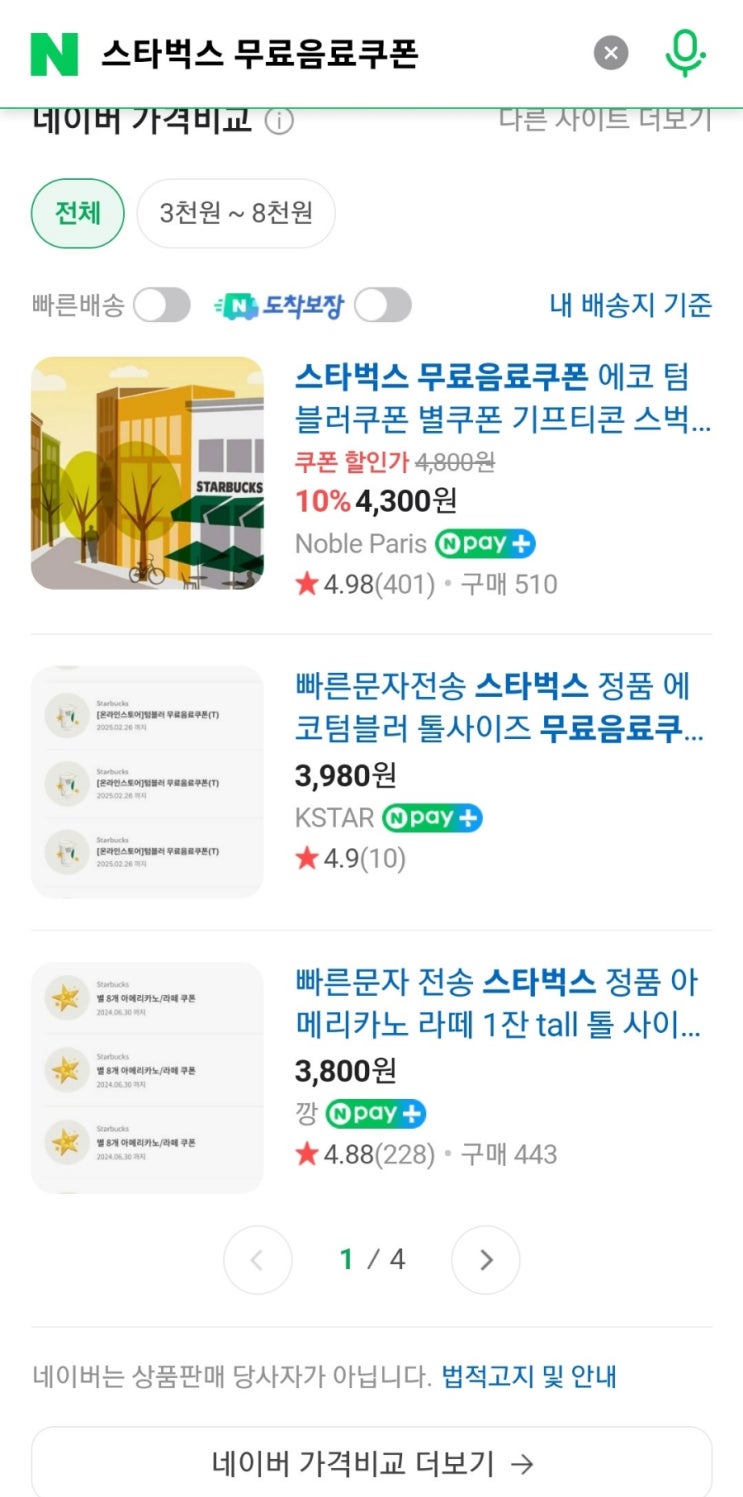Filter by 3천원 ~ 8천원 range

[236, 213]
